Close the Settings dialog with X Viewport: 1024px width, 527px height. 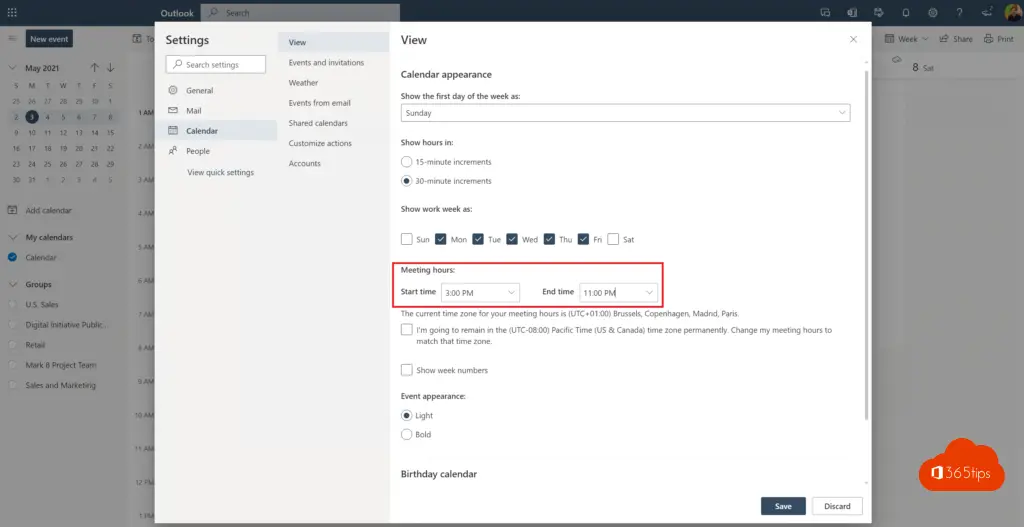pyautogui.click(x=853, y=39)
